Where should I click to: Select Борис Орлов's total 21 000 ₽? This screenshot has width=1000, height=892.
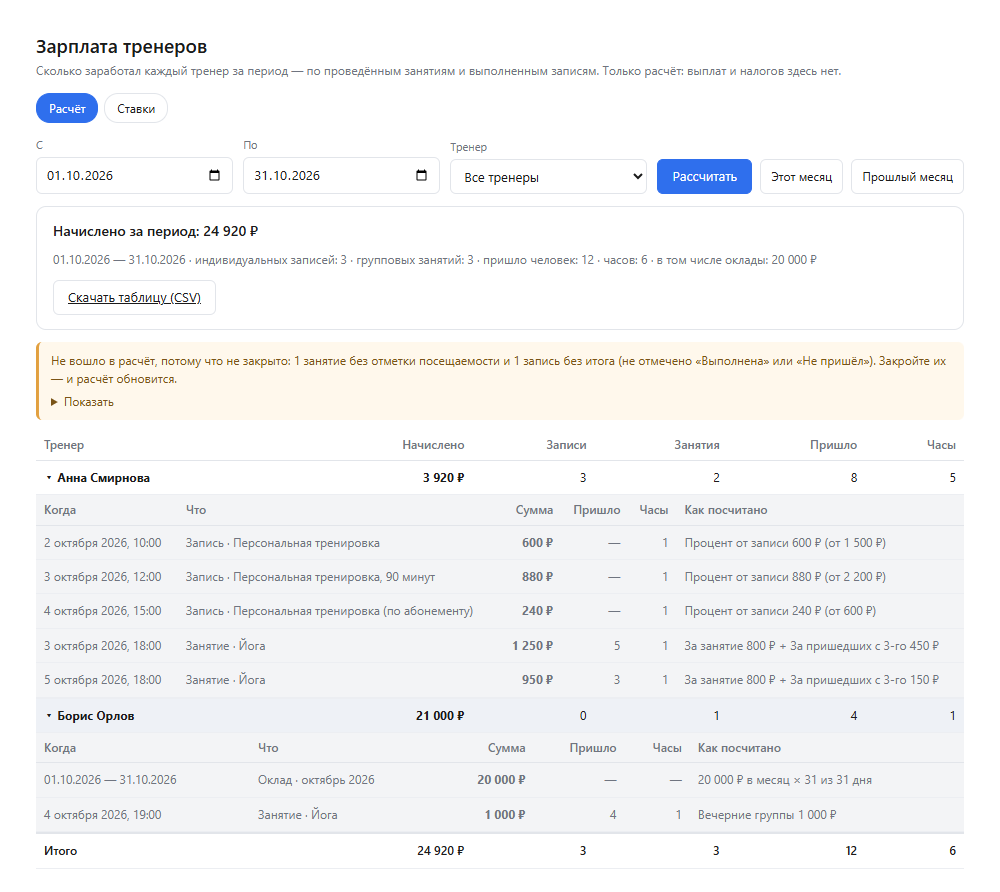[440, 716]
